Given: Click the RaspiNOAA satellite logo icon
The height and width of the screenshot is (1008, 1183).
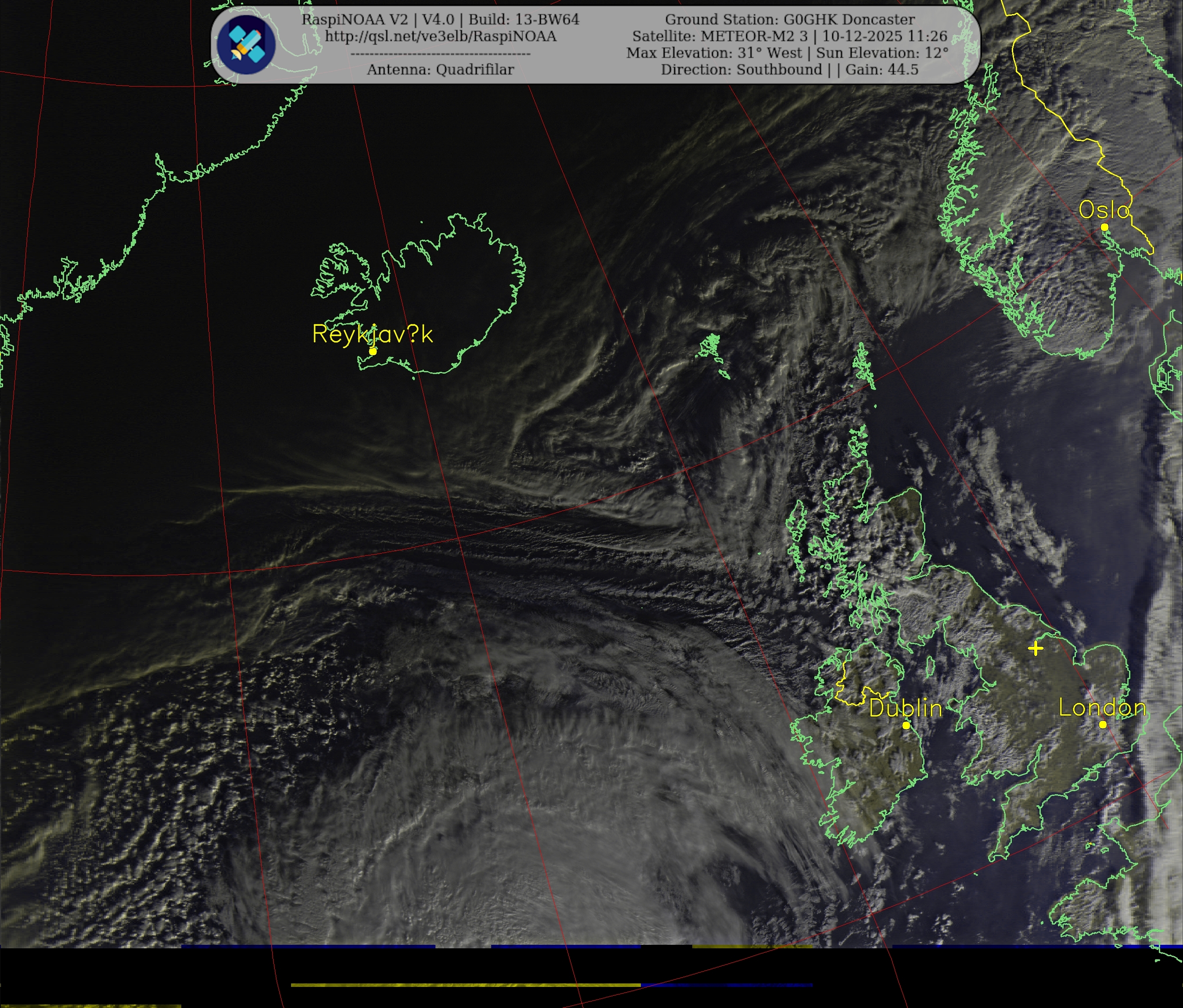Looking at the screenshot, I should point(247,44).
